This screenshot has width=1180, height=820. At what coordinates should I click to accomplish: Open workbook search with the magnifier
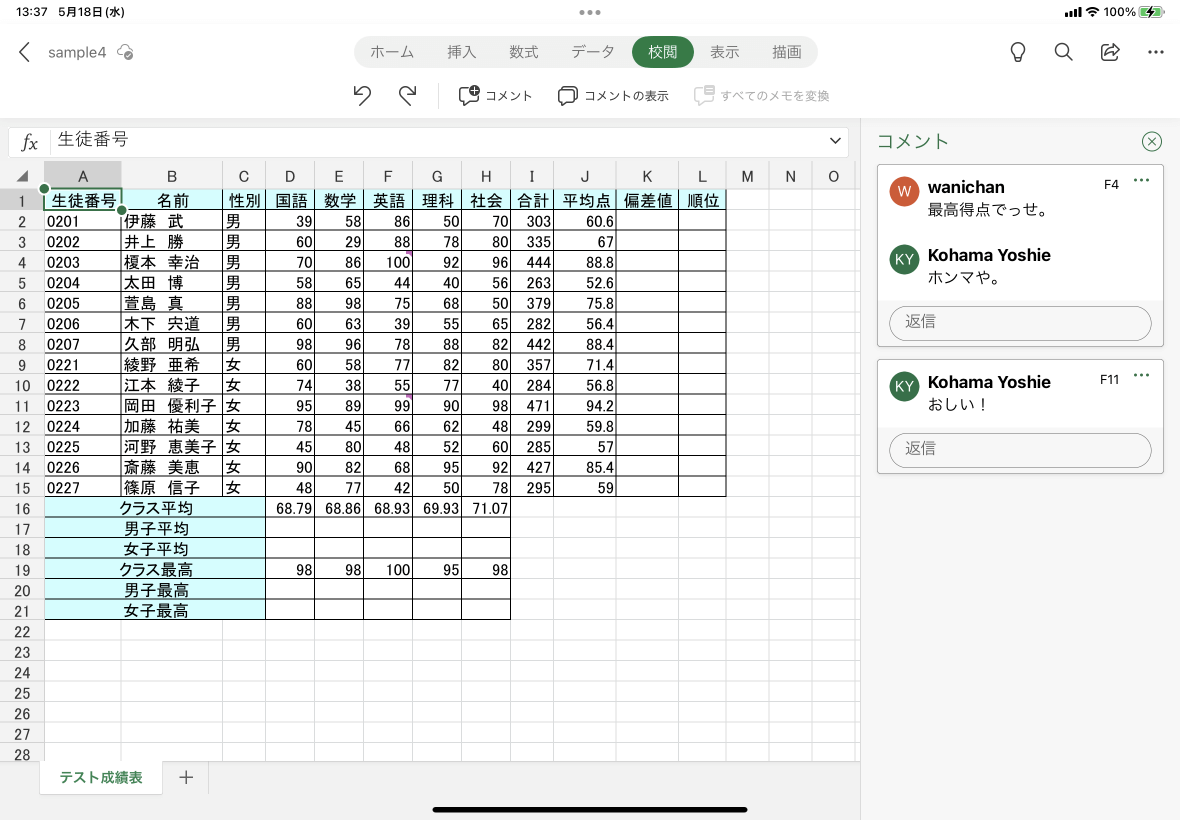(x=1063, y=52)
